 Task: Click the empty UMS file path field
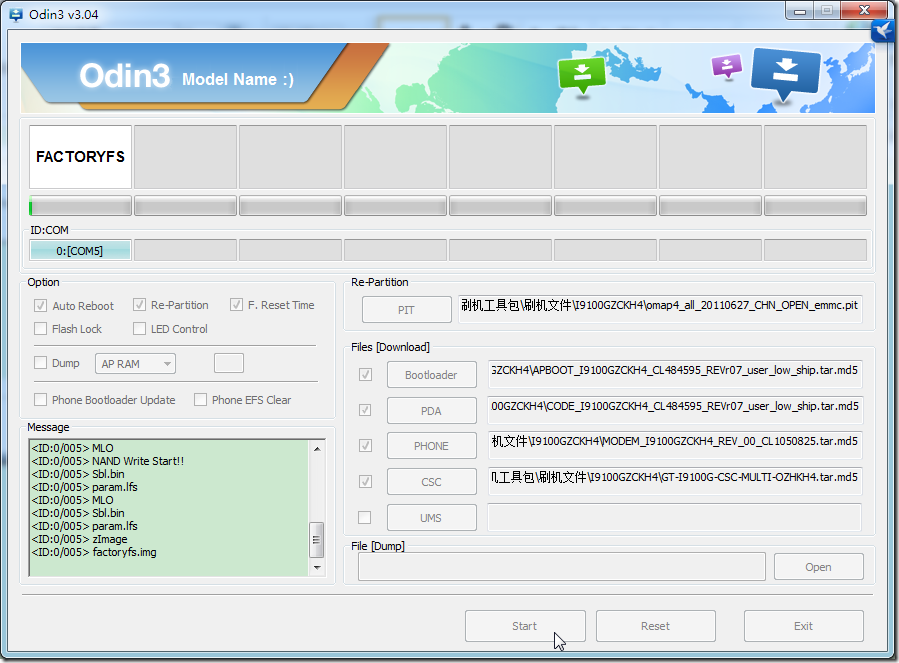[675, 517]
